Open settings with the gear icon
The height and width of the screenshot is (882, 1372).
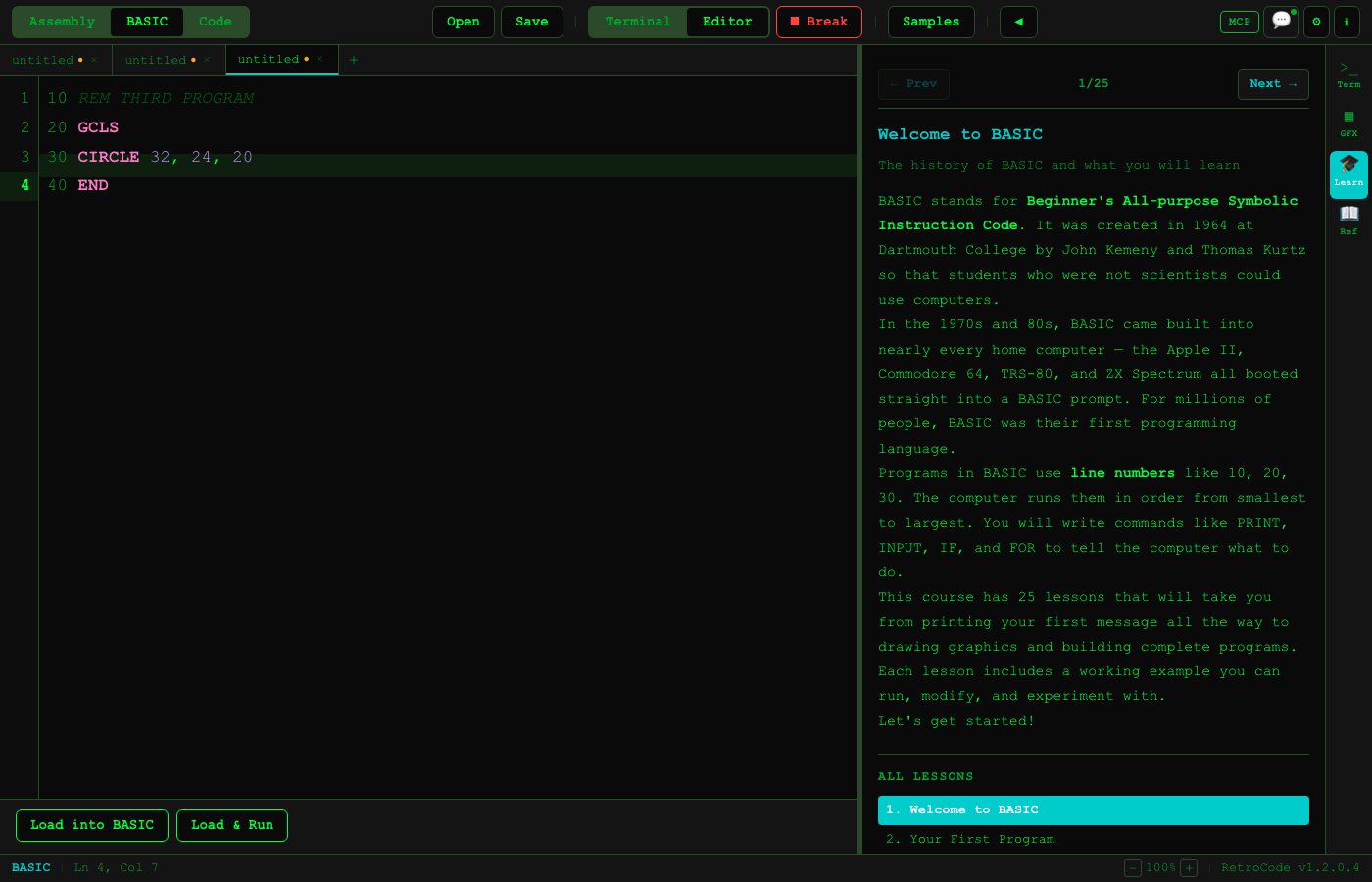pyautogui.click(x=1316, y=22)
